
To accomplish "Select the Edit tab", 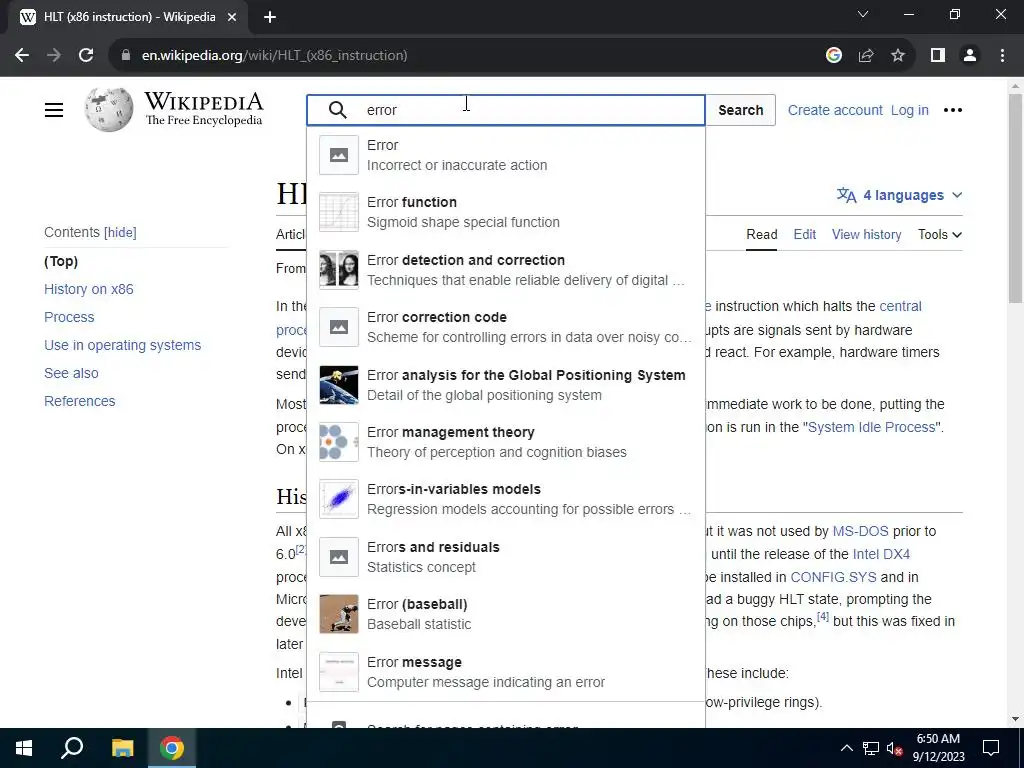I will tap(805, 234).
